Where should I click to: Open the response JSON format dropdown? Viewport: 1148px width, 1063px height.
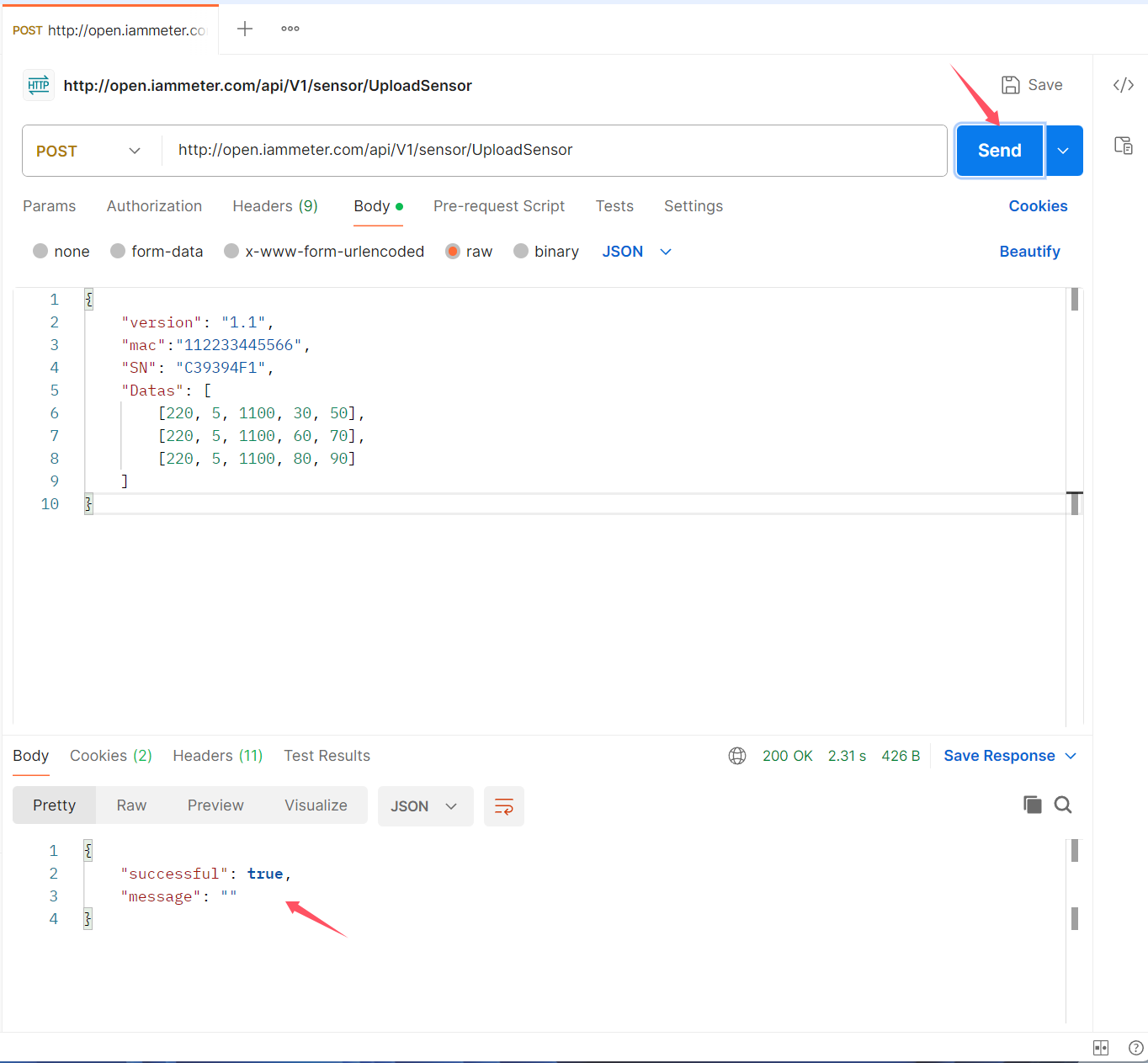(x=425, y=806)
